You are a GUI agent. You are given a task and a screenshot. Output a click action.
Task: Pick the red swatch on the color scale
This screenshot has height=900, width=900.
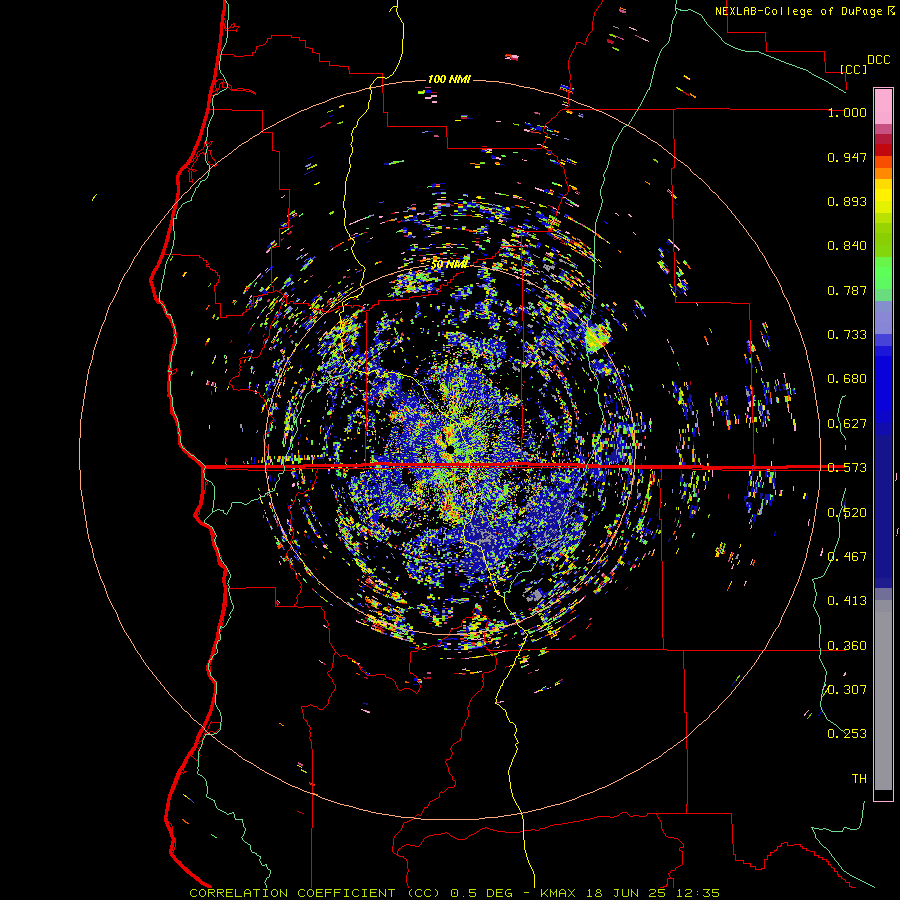coord(883,150)
